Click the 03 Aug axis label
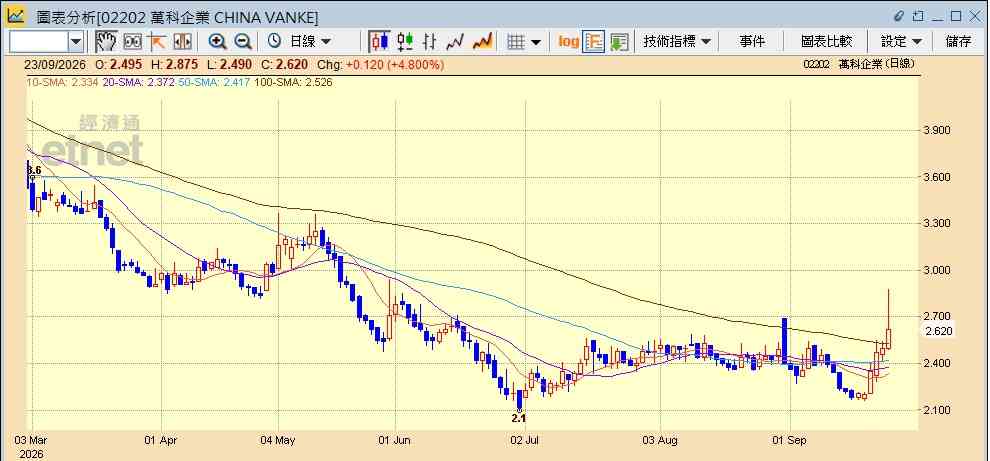 click(x=660, y=440)
